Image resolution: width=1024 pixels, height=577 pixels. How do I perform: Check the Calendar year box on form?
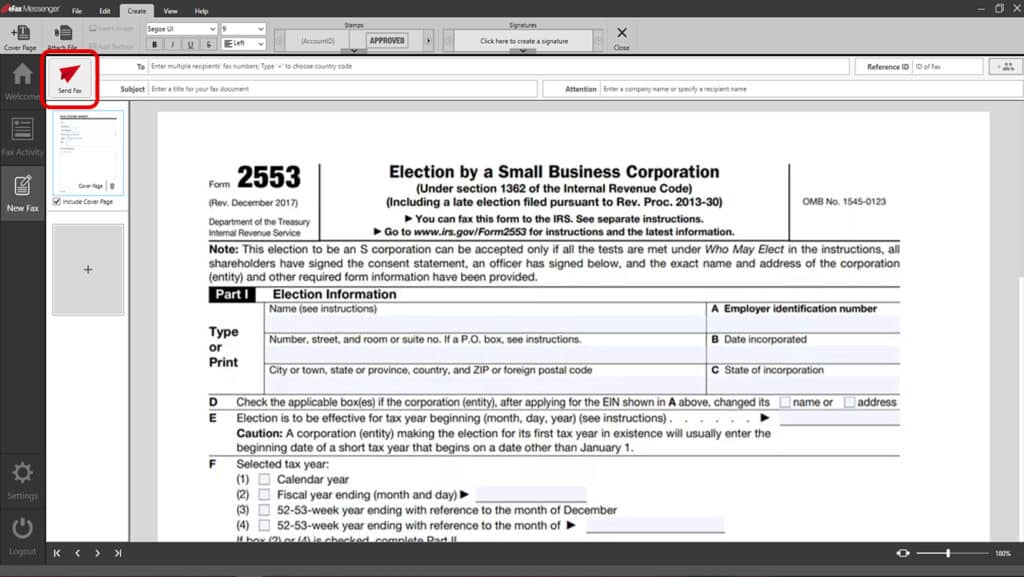coord(264,480)
